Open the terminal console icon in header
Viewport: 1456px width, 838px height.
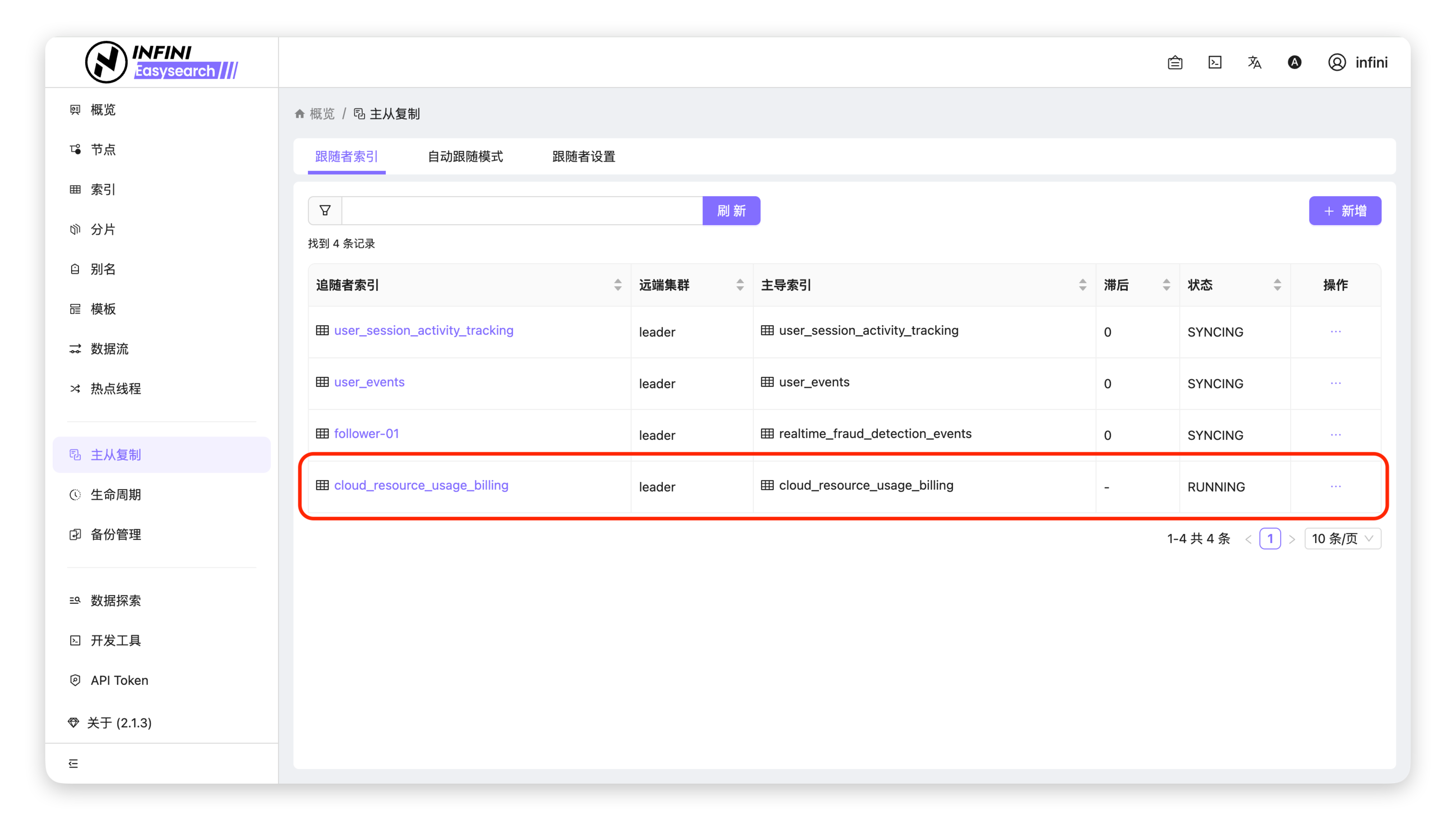(x=1214, y=62)
